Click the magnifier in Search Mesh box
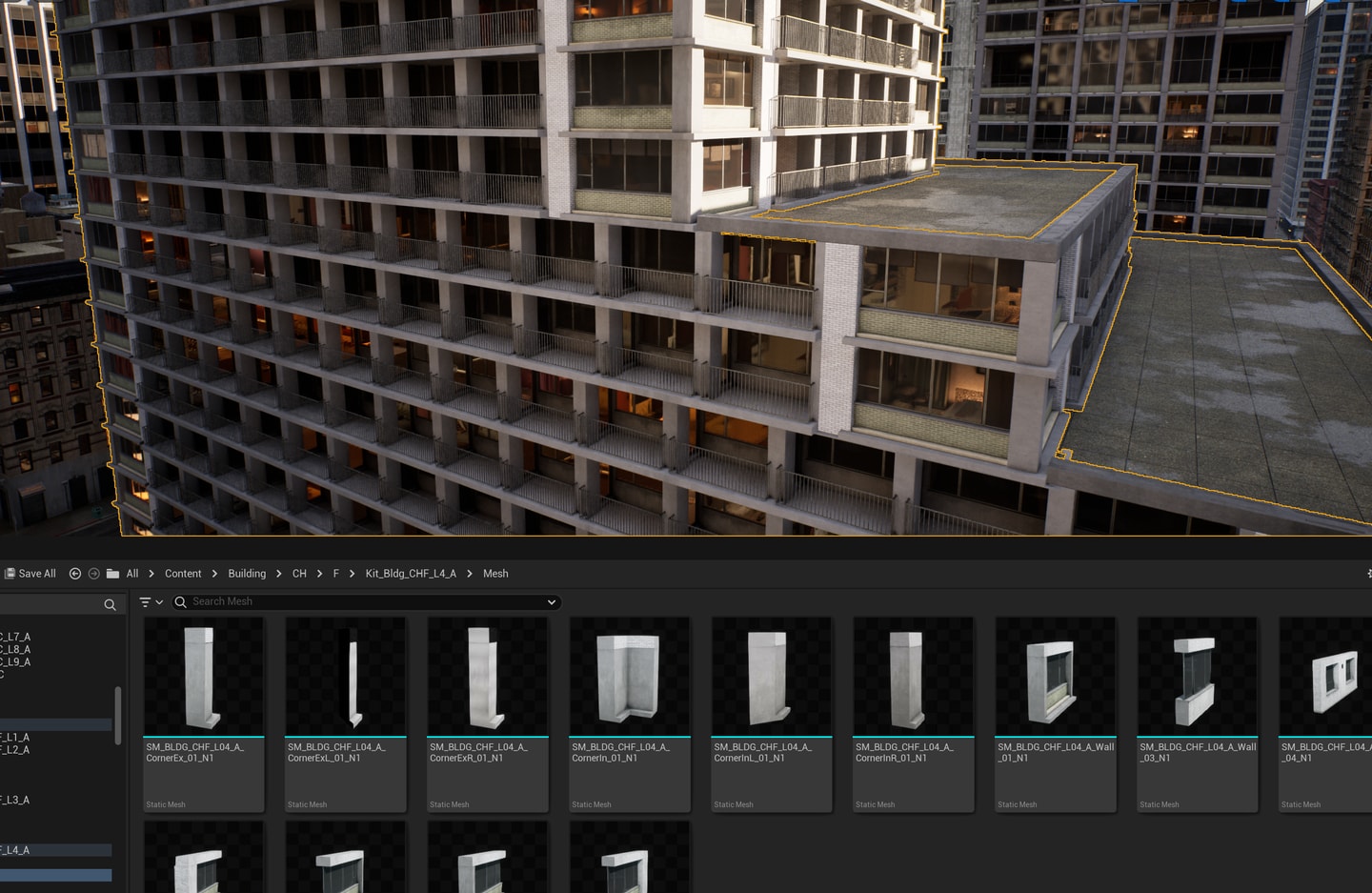This screenshot has height=893, width=1372. [180, 602]
